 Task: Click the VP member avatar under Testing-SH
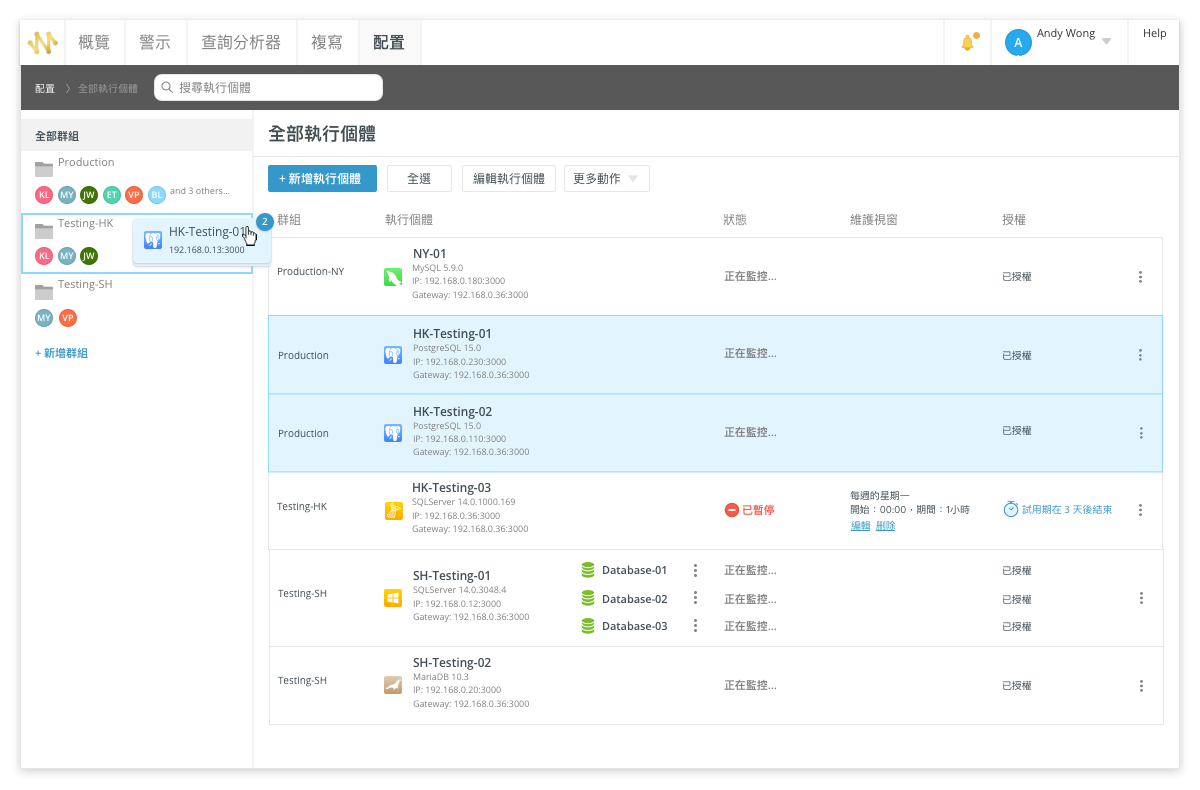click(x=67, y=318)
